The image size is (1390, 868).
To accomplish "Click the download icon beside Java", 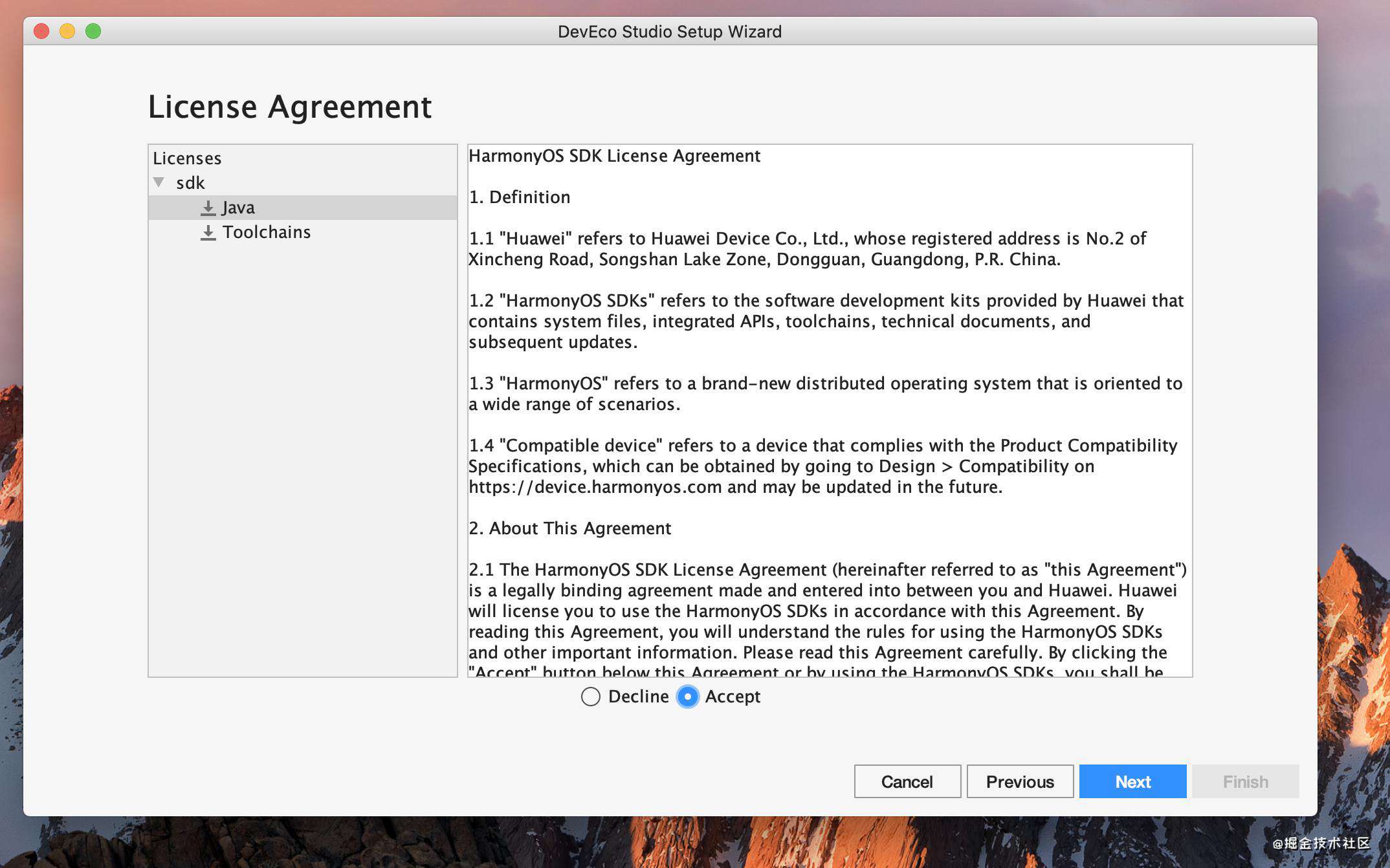I will click(x=208, y=208).
